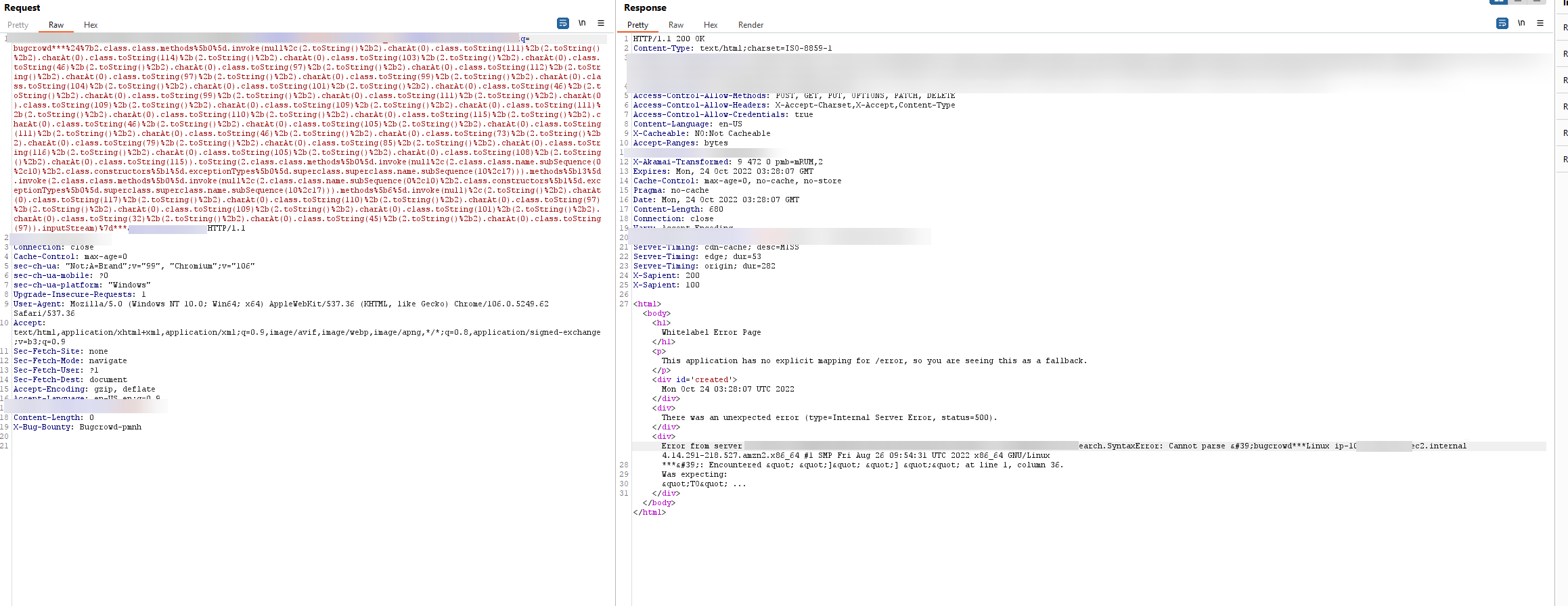1568x606 pixels.
Task: Click 'Whitelabel Error Page' heading text
Action: click(x=711, y=333)
